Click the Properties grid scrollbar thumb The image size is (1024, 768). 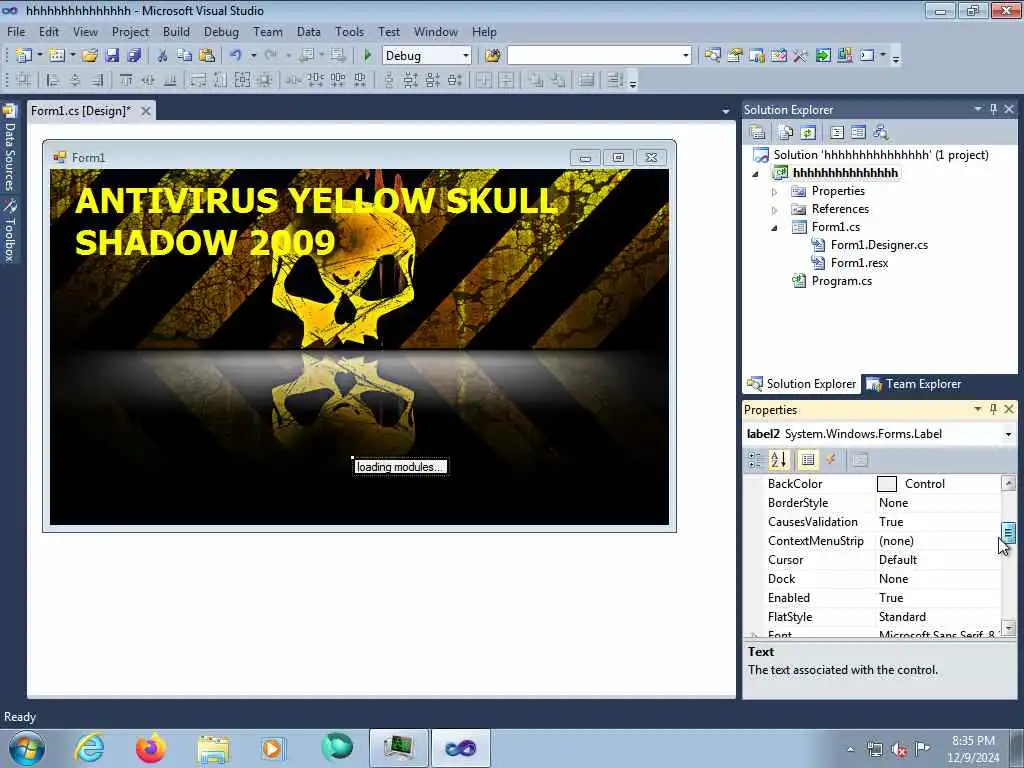tap(1008, 532)
